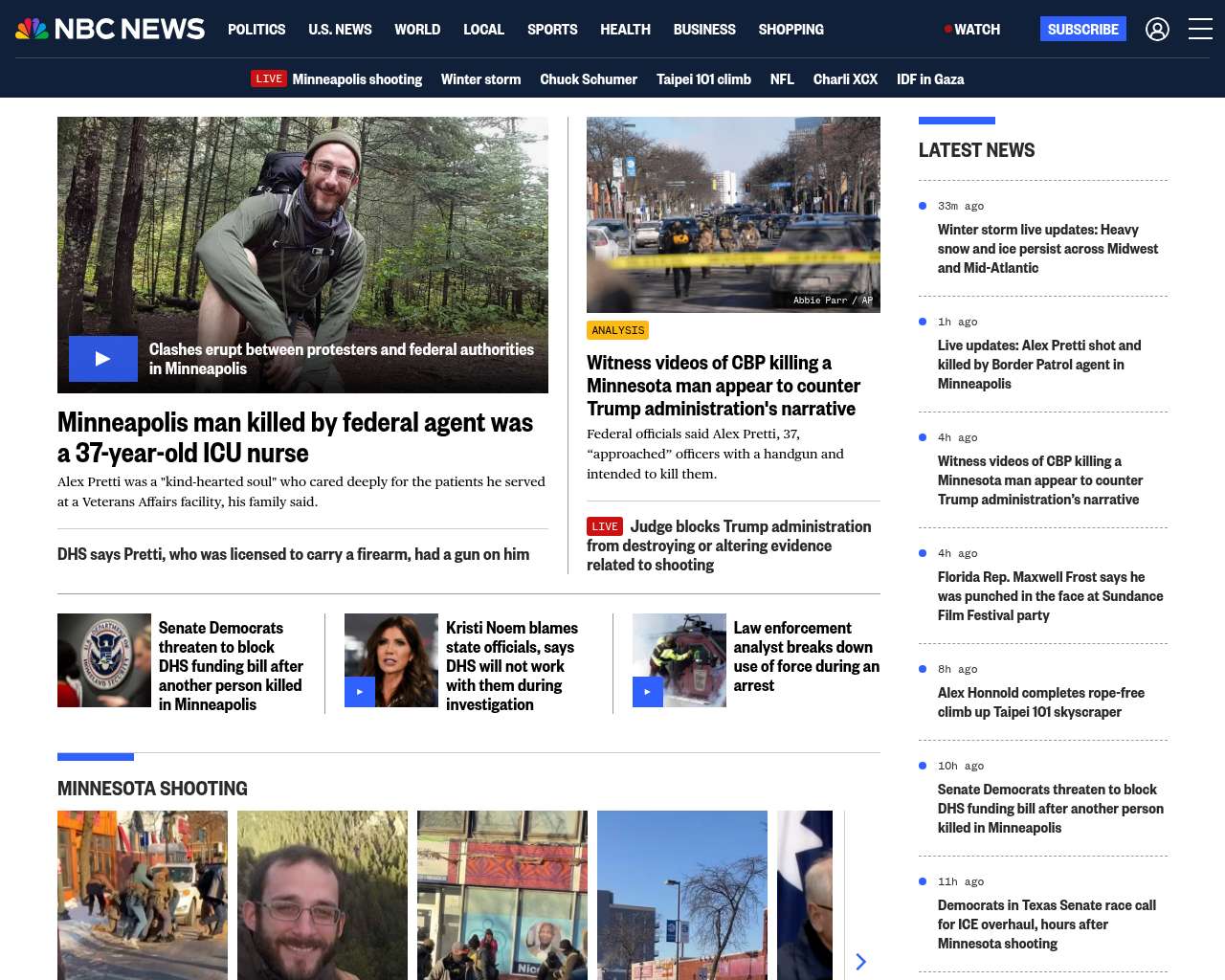Image resolution: width=1225 pixels, height=980 pixels.
Task: Click the next arrow in Minnesota Shooting carousel
Action: pos(860,961)
